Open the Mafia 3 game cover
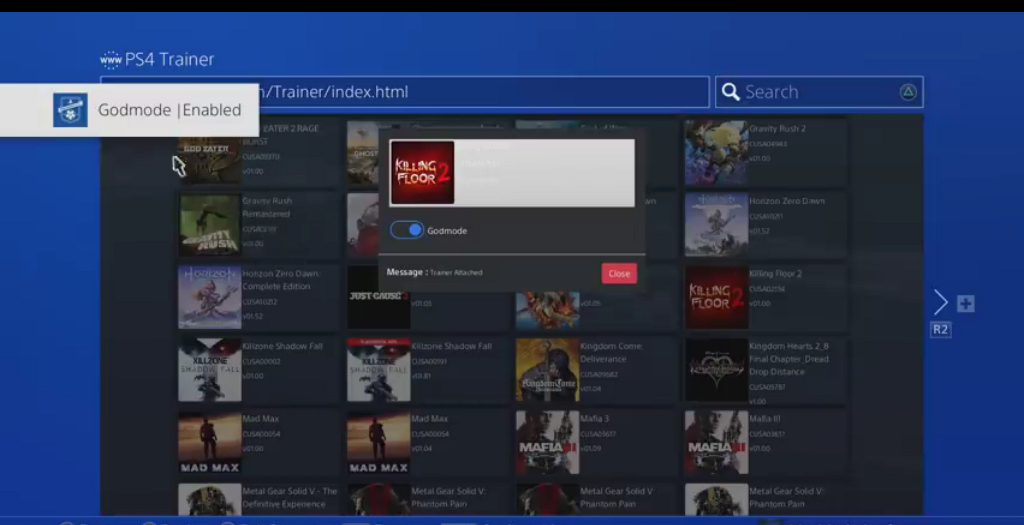1024x525 pixels. tap(547, 441)
